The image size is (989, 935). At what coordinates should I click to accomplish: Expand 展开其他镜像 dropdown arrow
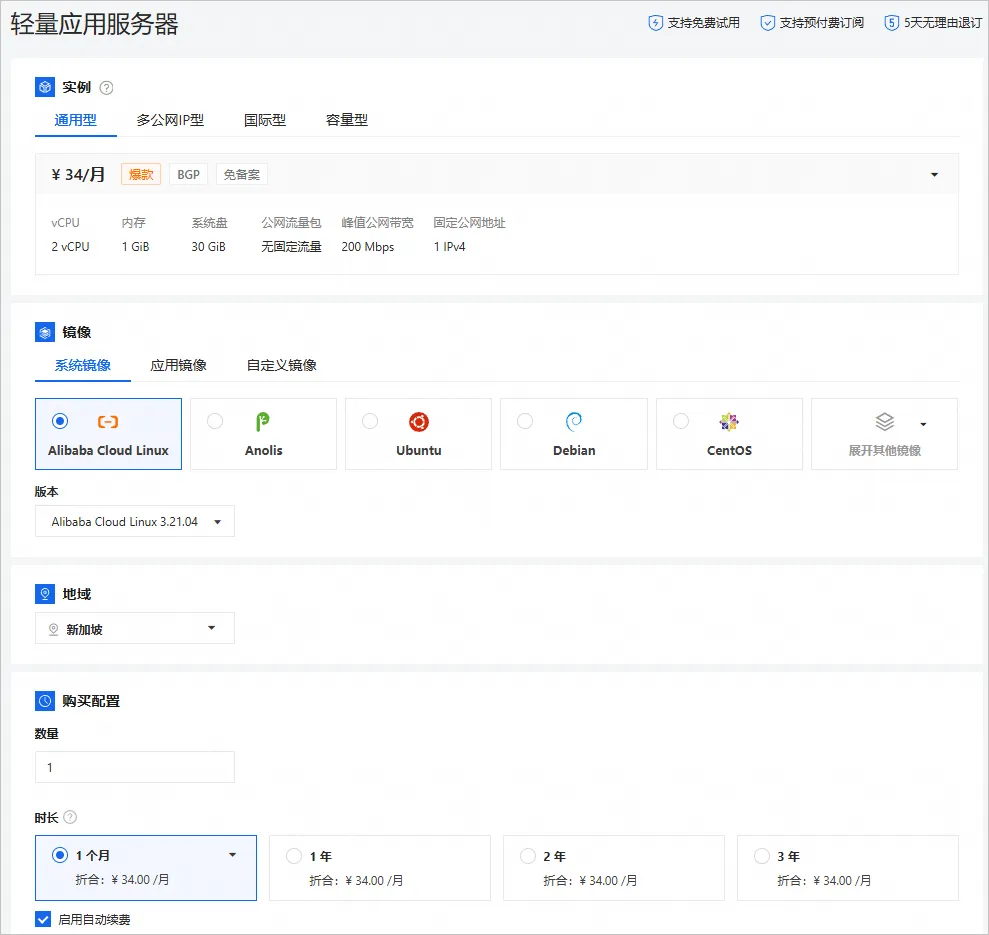[x=923, y=425]
